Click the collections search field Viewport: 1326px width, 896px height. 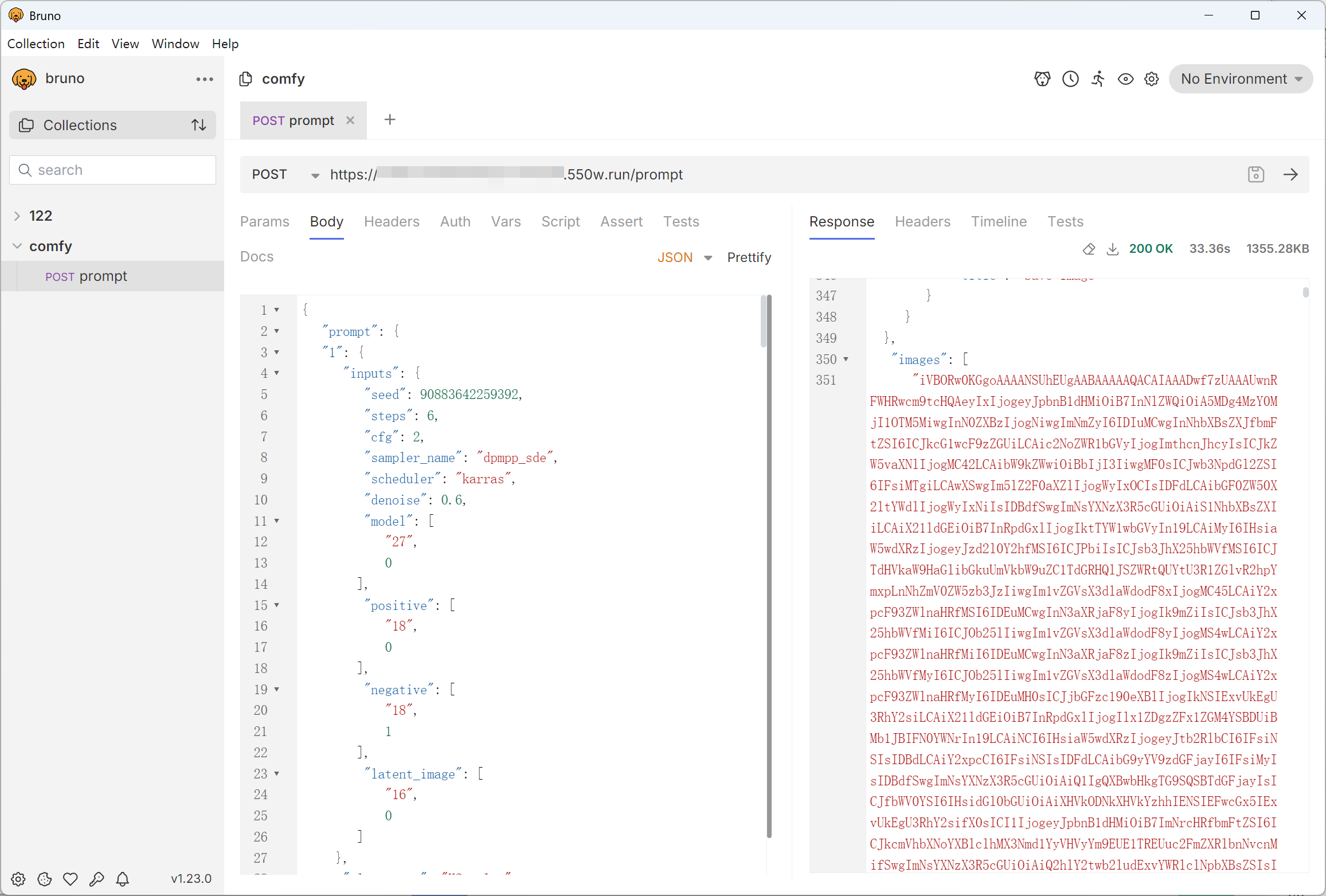point(112,170)
